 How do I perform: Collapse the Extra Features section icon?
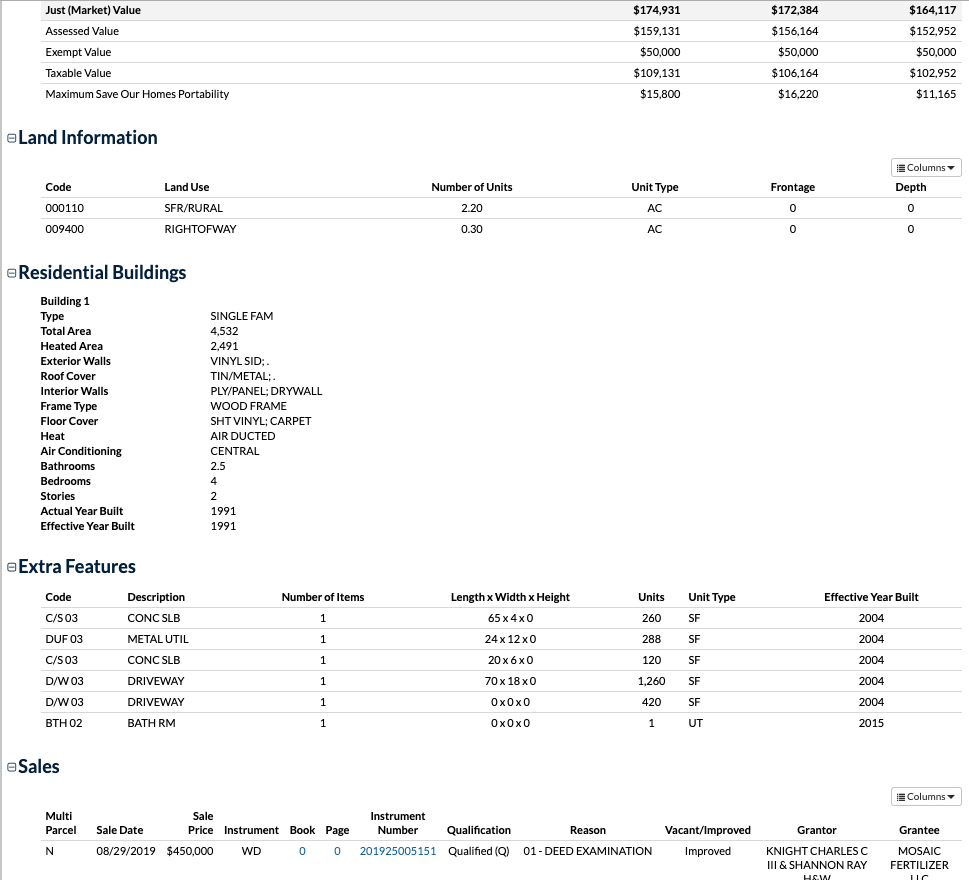point(11,568)
